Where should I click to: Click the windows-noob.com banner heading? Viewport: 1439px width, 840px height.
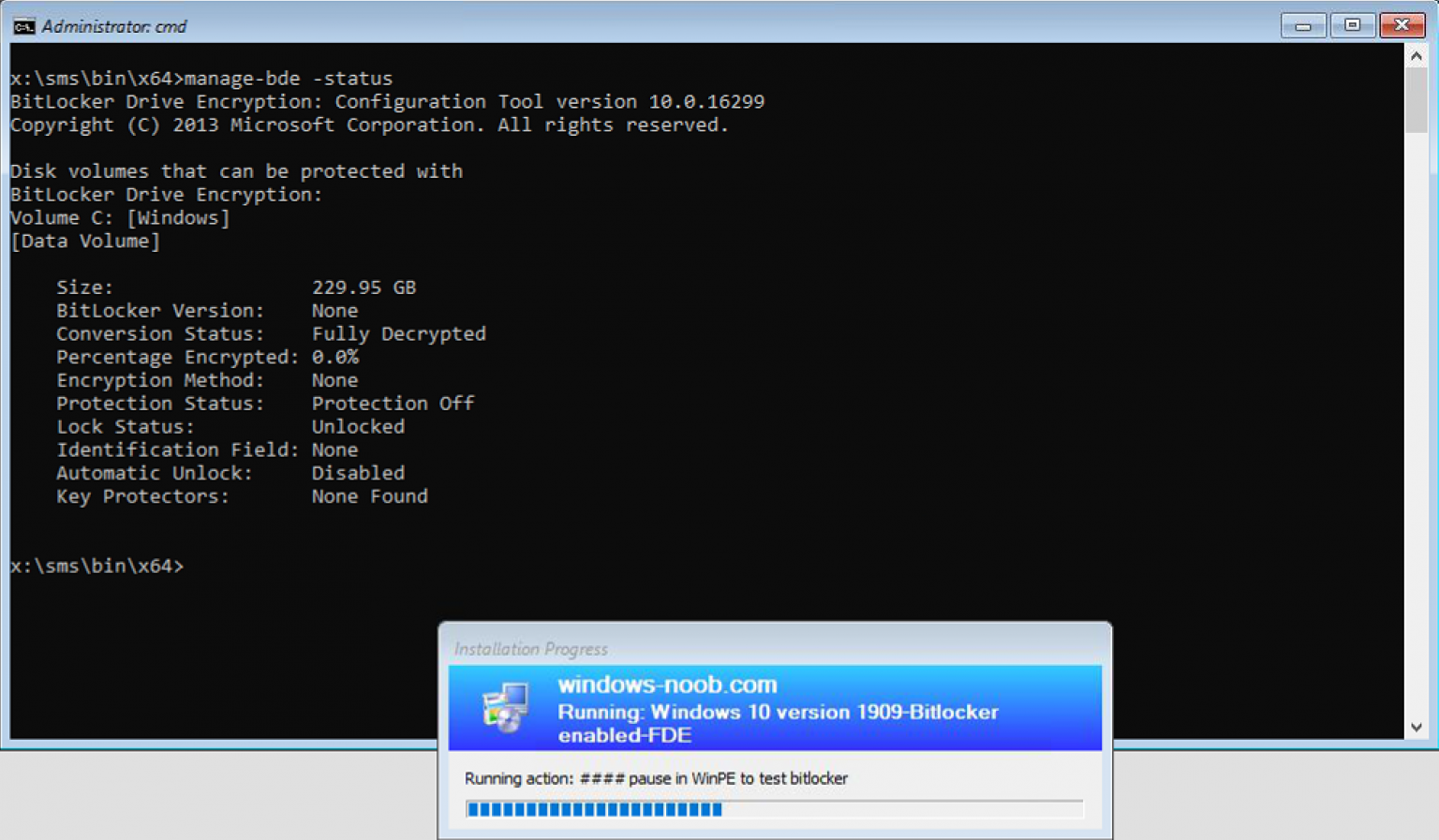[667, 685]
